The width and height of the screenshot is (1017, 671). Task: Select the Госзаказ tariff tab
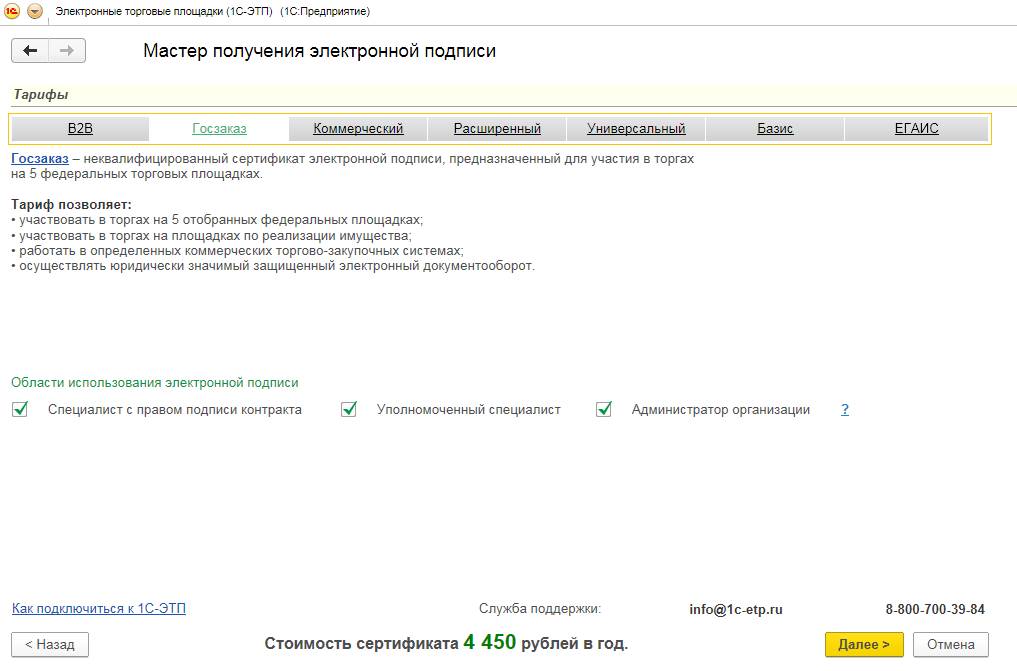[219, 128]
